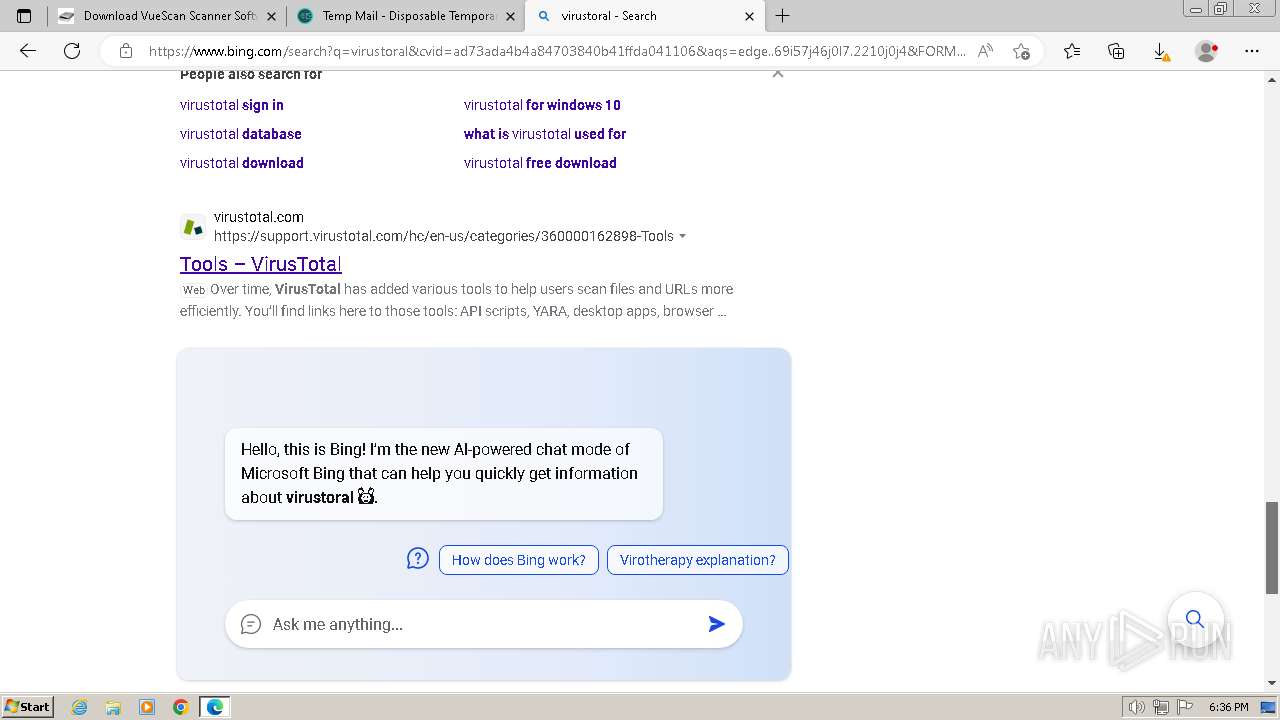Go back to the previous page

[28, 51]
